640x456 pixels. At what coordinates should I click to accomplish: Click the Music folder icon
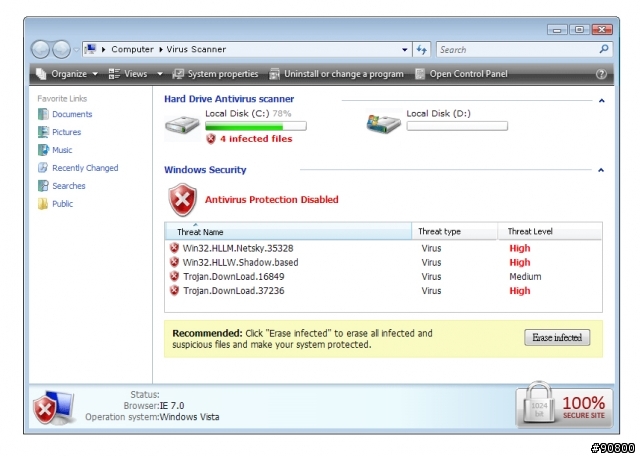coord(43,150)
